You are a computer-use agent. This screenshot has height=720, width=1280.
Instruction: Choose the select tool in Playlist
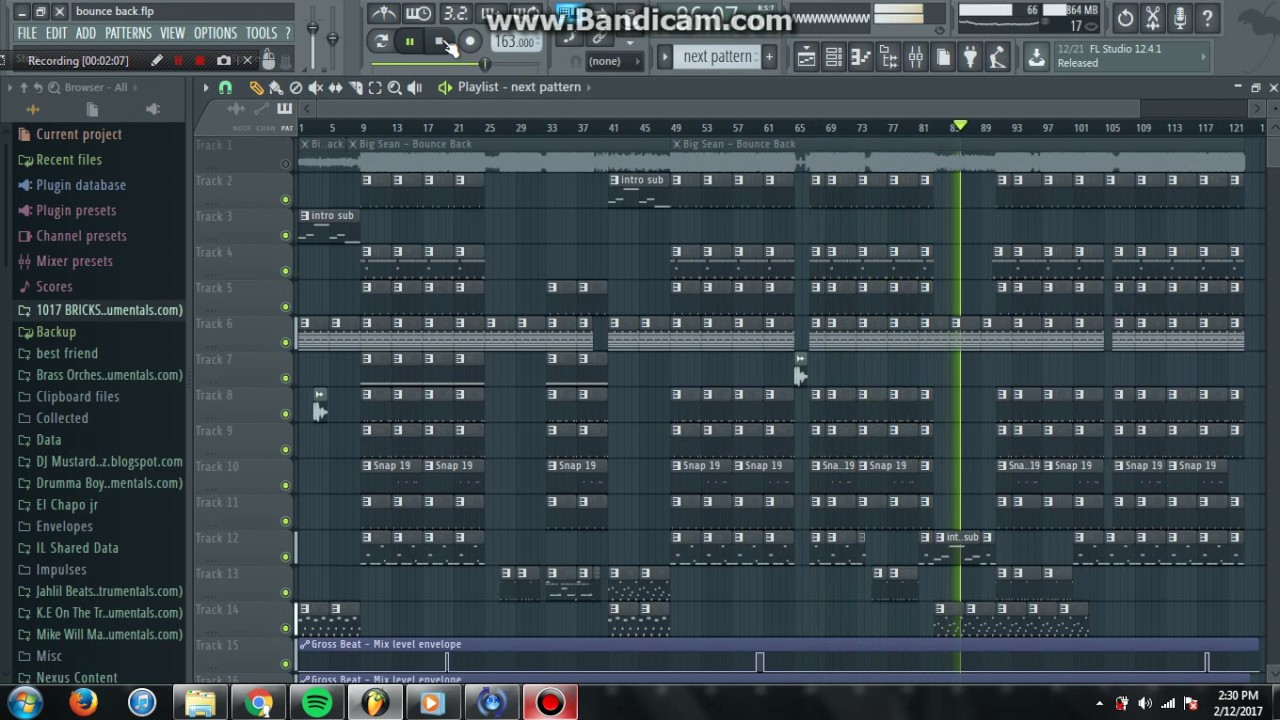coord(375,88)
